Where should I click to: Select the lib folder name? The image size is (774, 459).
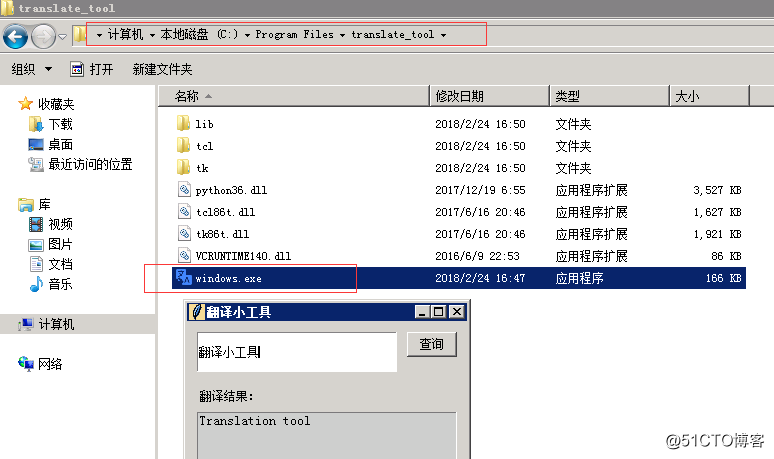[x=204, y=124]
